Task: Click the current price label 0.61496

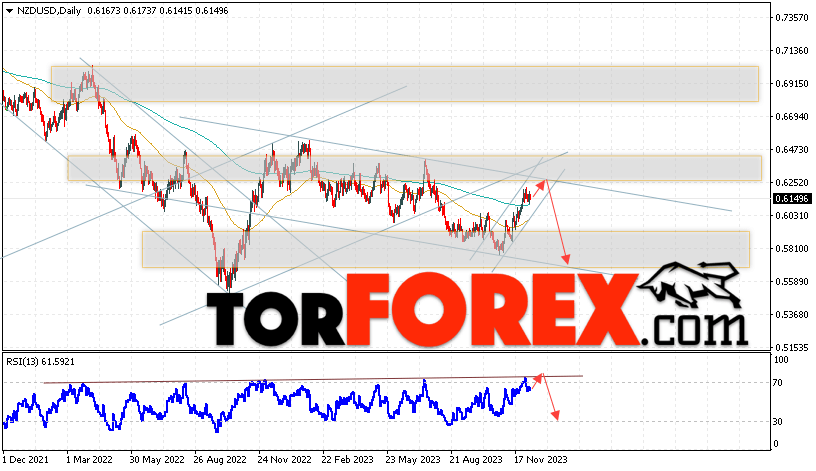Action: coord(792,198)
